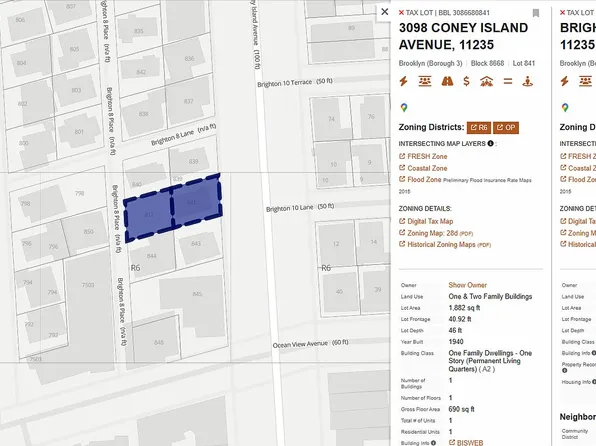The height and width of the screenshot is (446, 596).
Task: Select lot 7503 large building on map
Action: click(88, 285)
